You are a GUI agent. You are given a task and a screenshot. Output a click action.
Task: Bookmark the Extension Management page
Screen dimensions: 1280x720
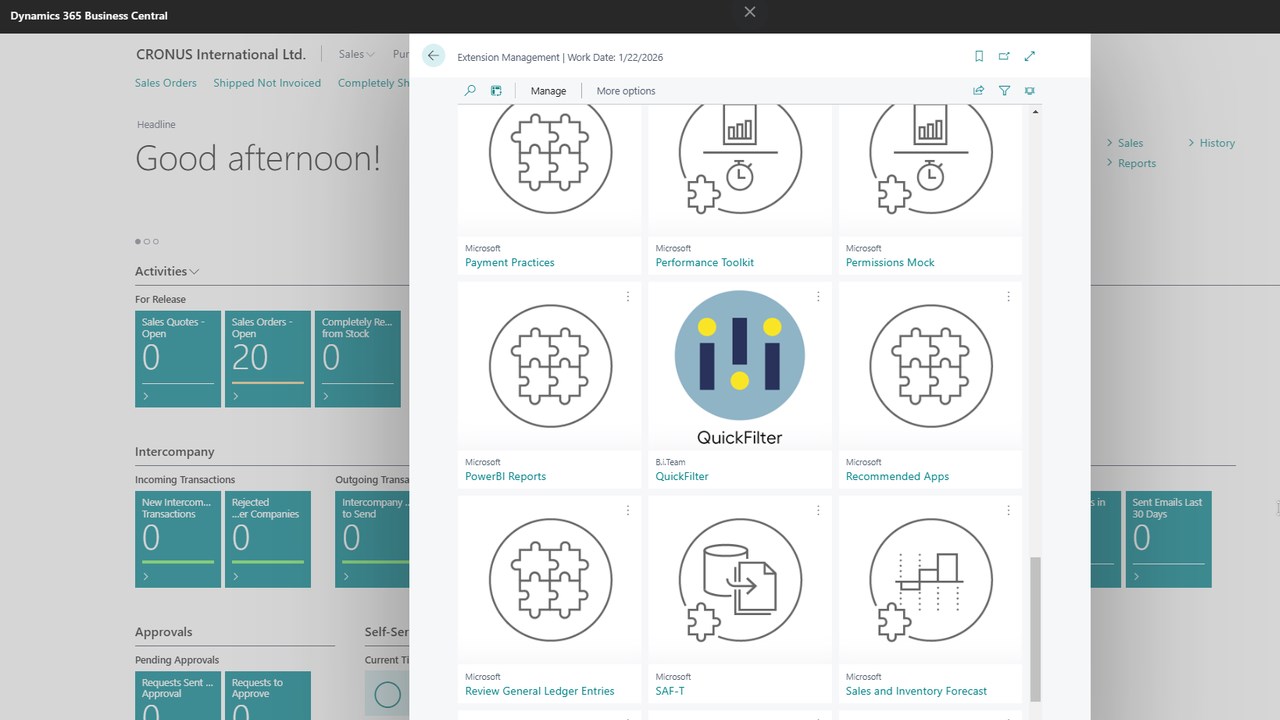[979, 57]
